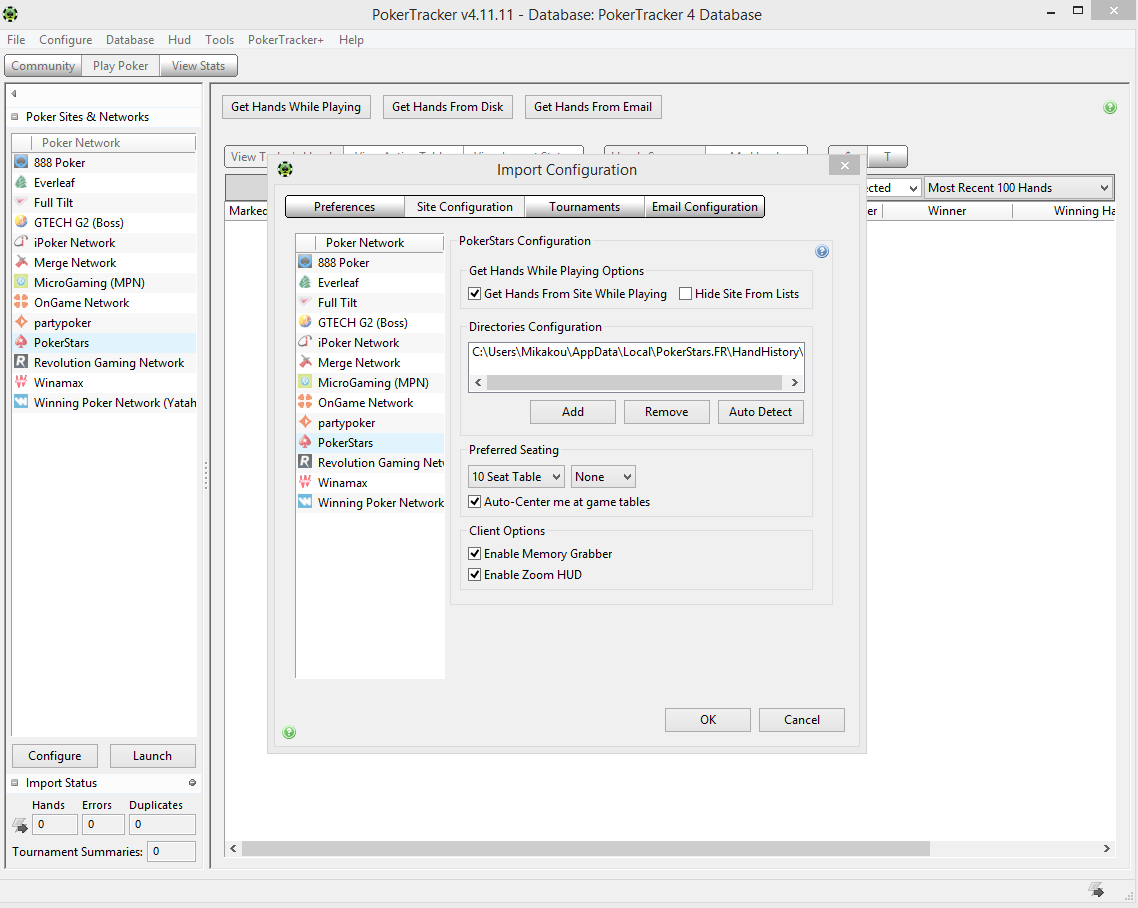The height and width of the screenshot is (908, 1138).
Task: Open the Database menu
Action: coord(130,40)
